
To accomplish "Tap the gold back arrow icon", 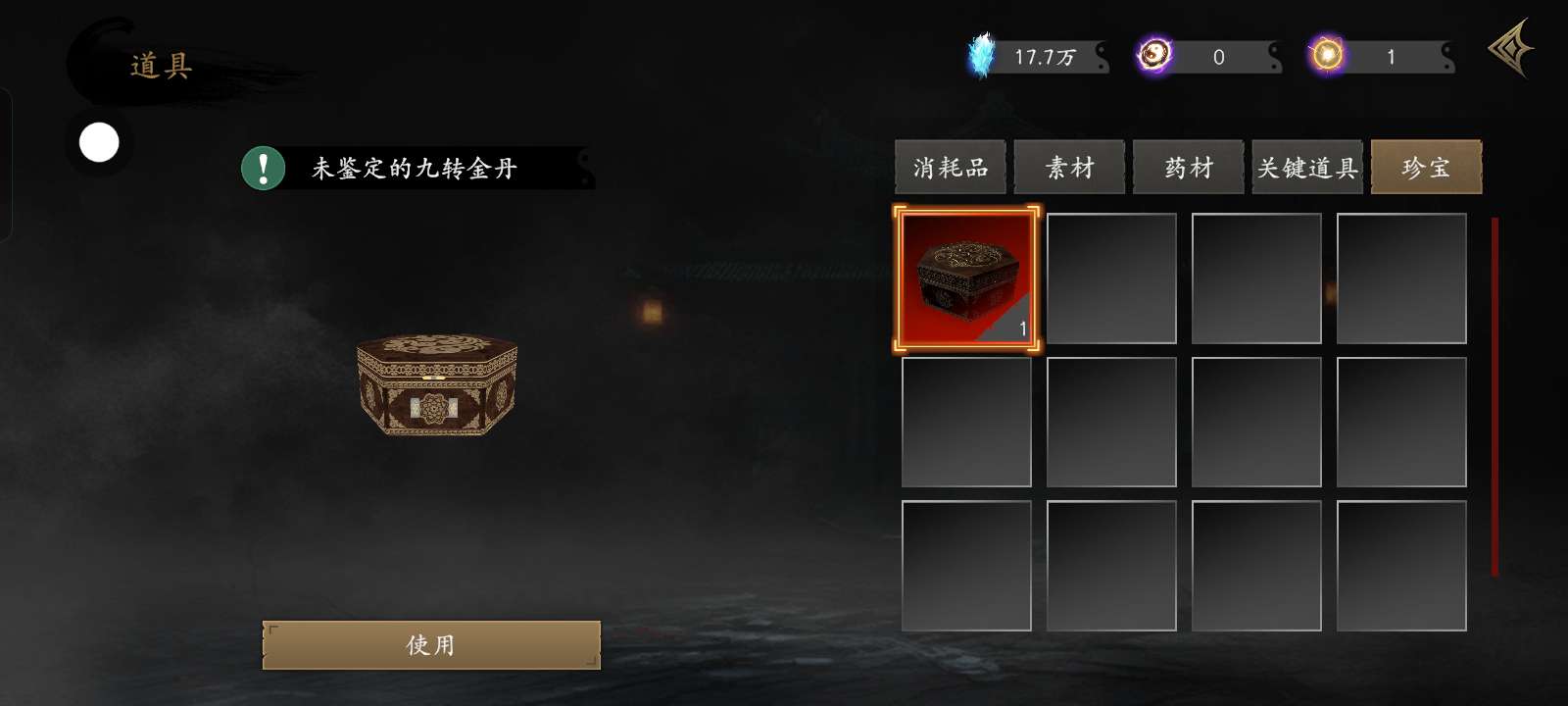I will click(x=1511, y=48).
